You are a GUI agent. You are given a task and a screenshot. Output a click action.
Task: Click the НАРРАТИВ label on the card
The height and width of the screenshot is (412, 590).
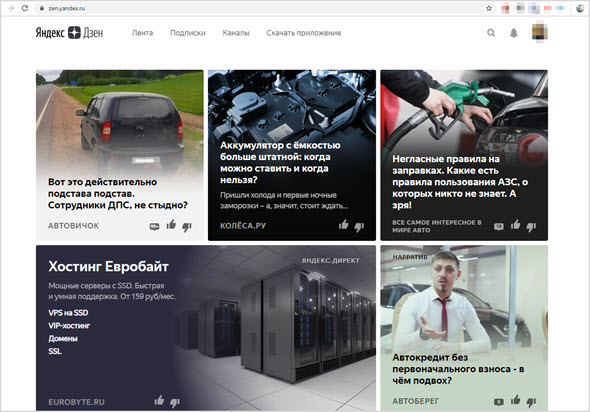click(x=410, y=257)
